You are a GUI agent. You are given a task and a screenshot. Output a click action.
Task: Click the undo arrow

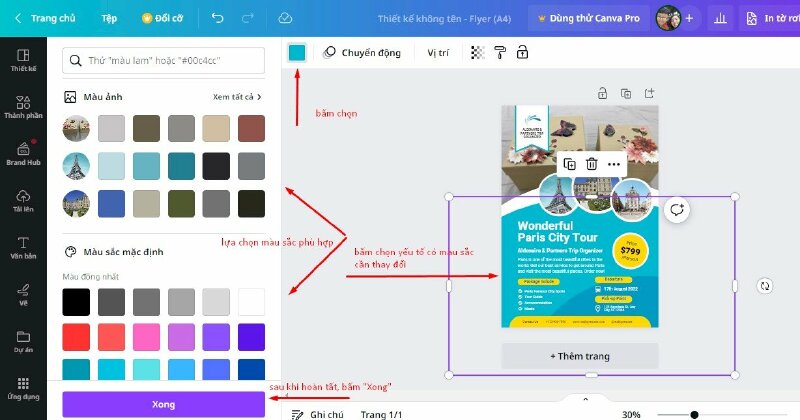pyautogui.click(x=218, y=18)
